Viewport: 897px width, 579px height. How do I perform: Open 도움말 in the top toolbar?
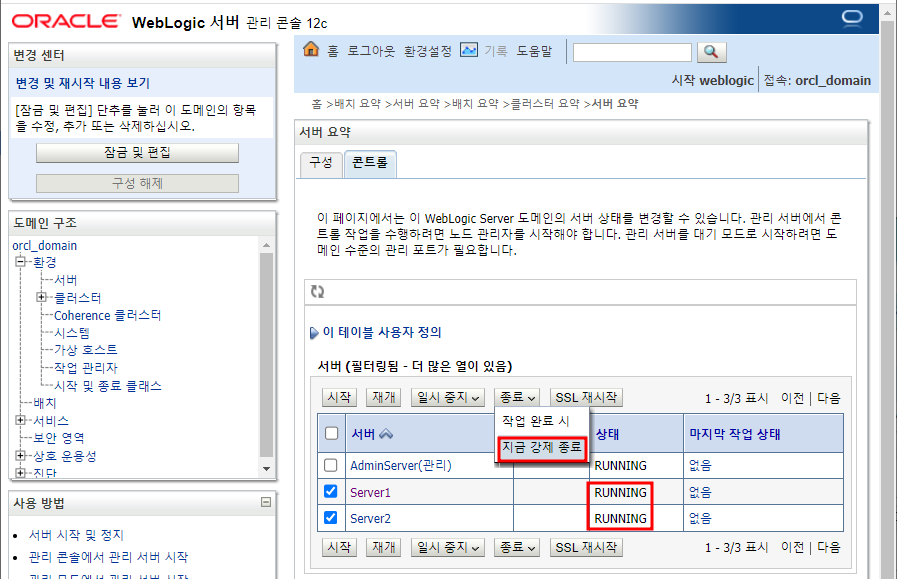[535, 51]
